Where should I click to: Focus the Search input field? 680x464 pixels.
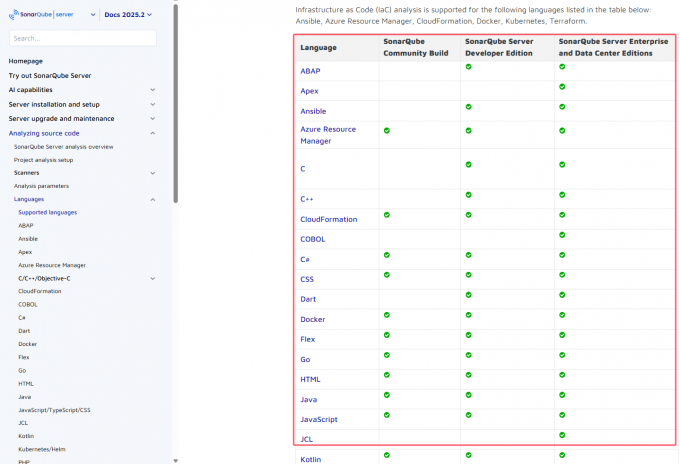click(x=83, y=38)
